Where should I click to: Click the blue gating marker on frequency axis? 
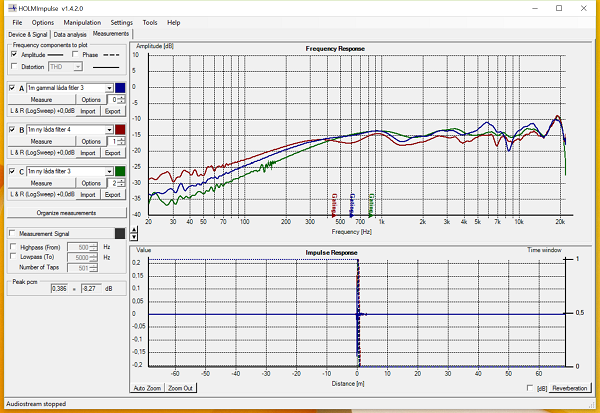pos(352,205)
